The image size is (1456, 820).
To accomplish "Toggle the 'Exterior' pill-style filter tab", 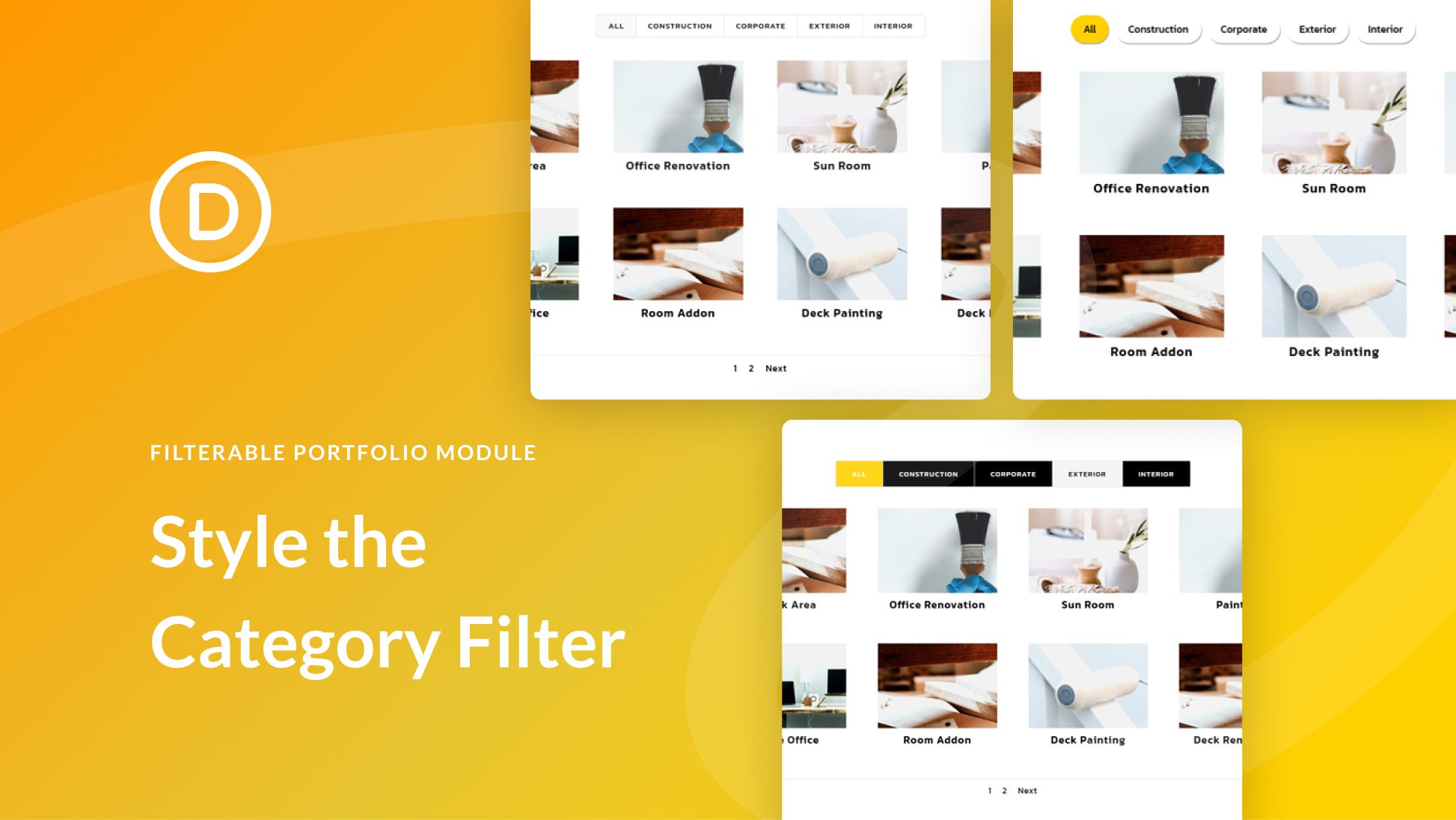I will pos(1316,29).
